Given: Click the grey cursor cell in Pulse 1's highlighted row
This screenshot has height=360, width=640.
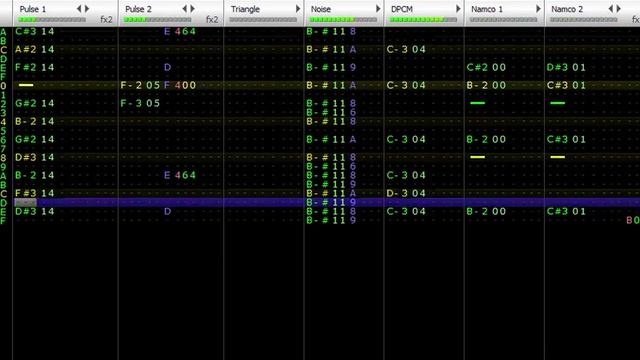Looking at the screenshot, I should click(x=25, y=202).
